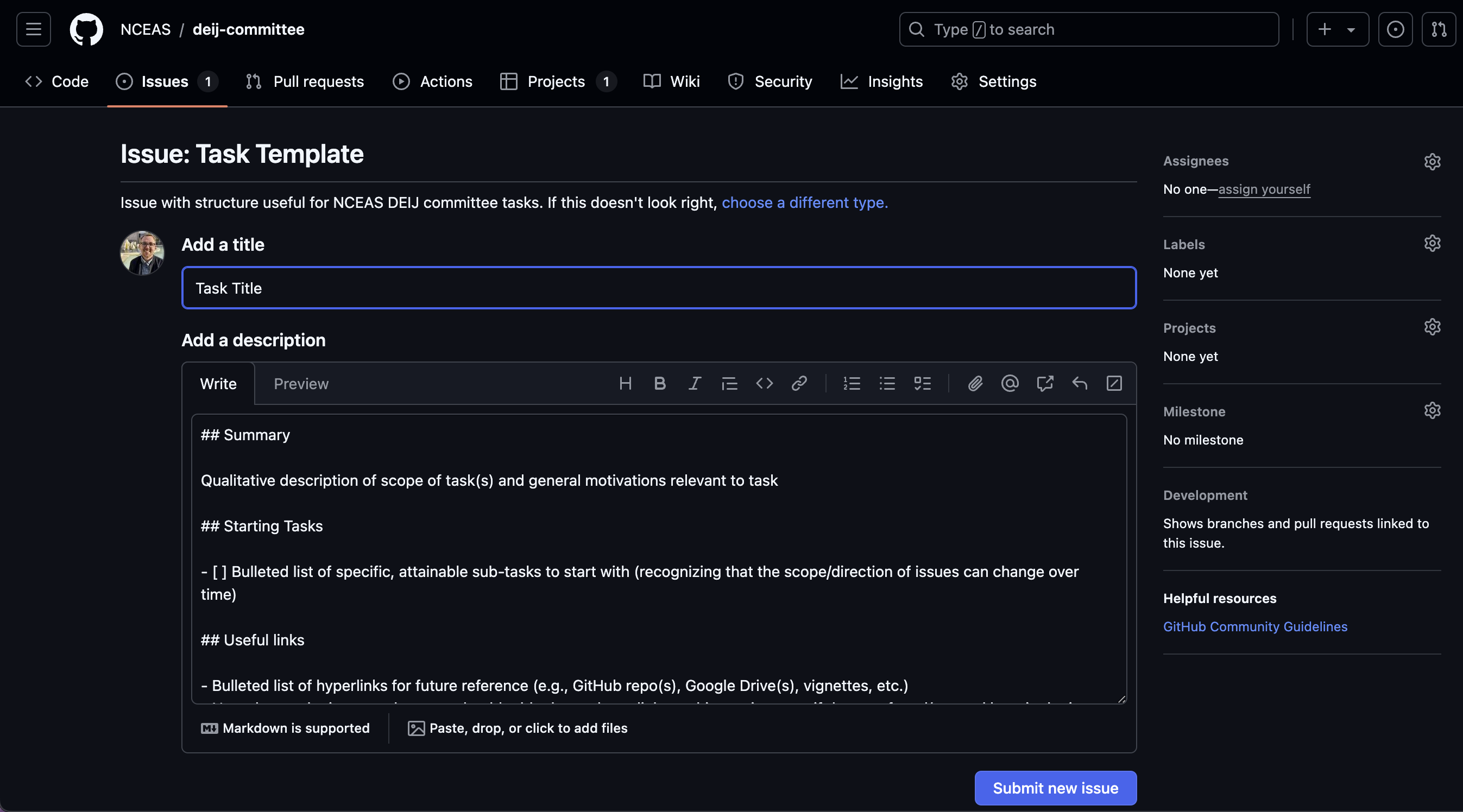Open GitHub Community Guidelines link
This screenshot has width=1463, height=812.
[x=1255, y=626]
